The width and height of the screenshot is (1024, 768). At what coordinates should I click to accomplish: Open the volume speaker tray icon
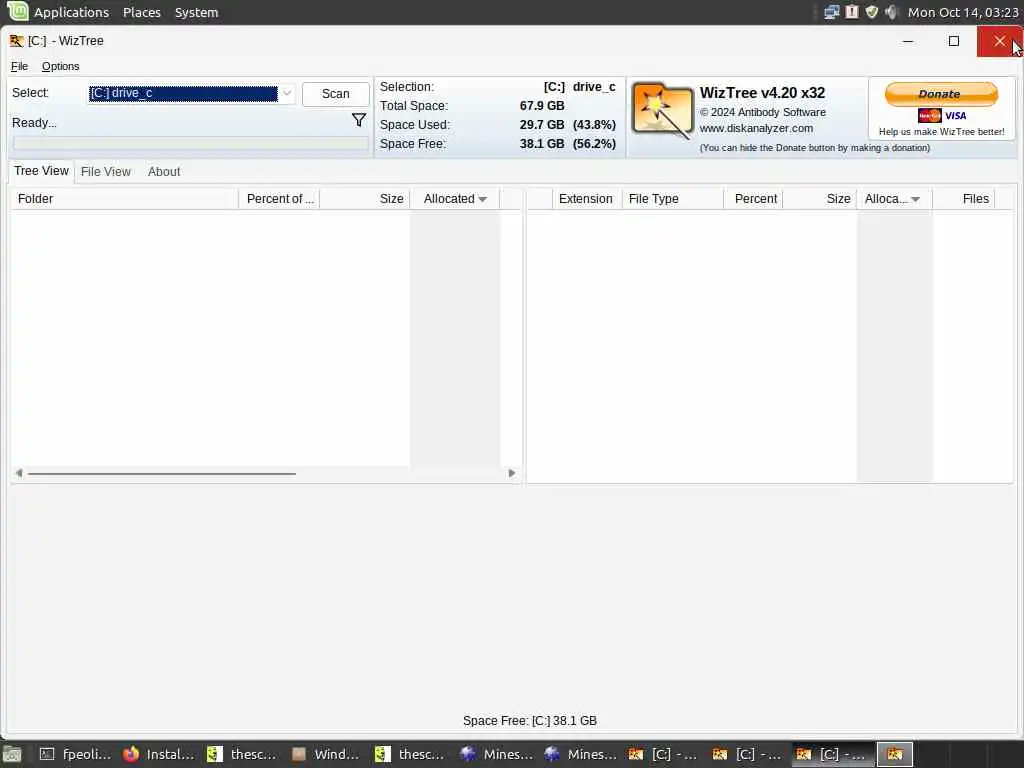(891, 12)
